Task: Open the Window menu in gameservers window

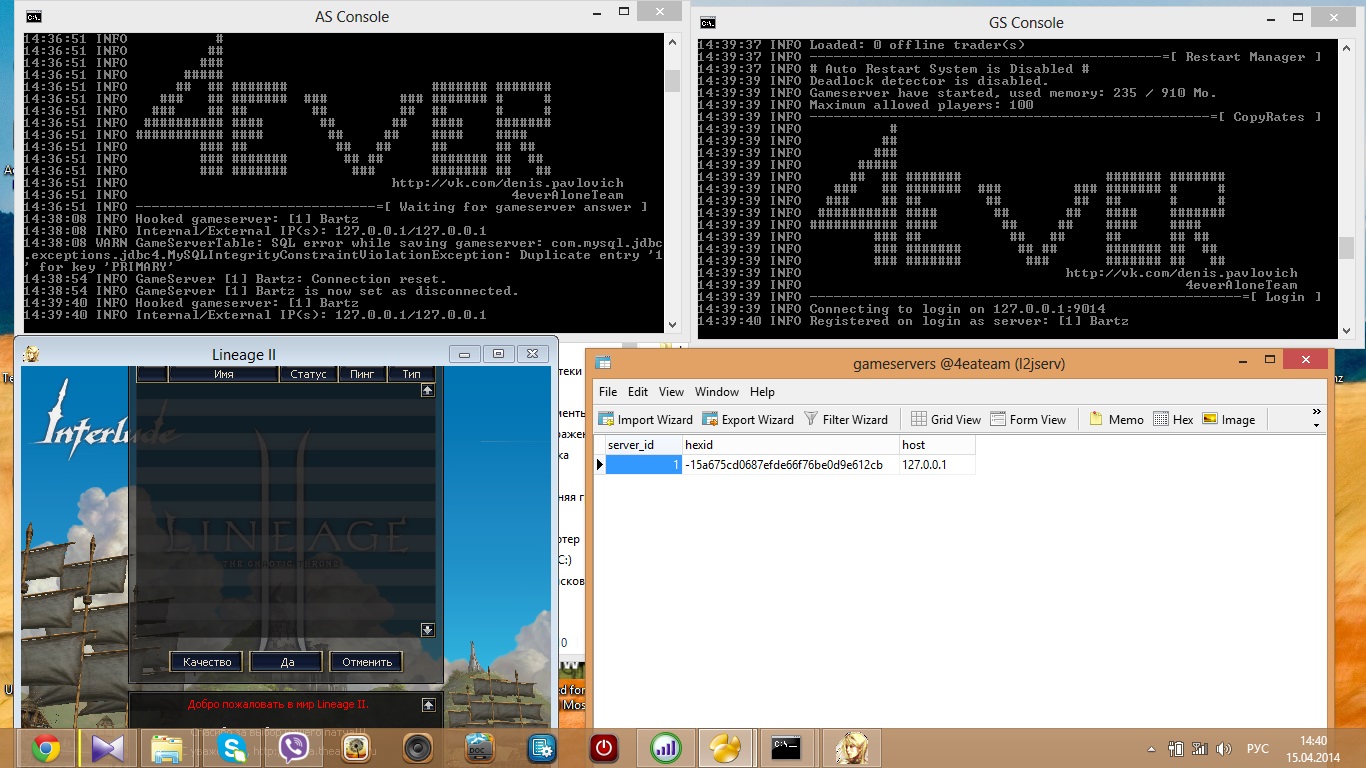Action: (717, 392)
